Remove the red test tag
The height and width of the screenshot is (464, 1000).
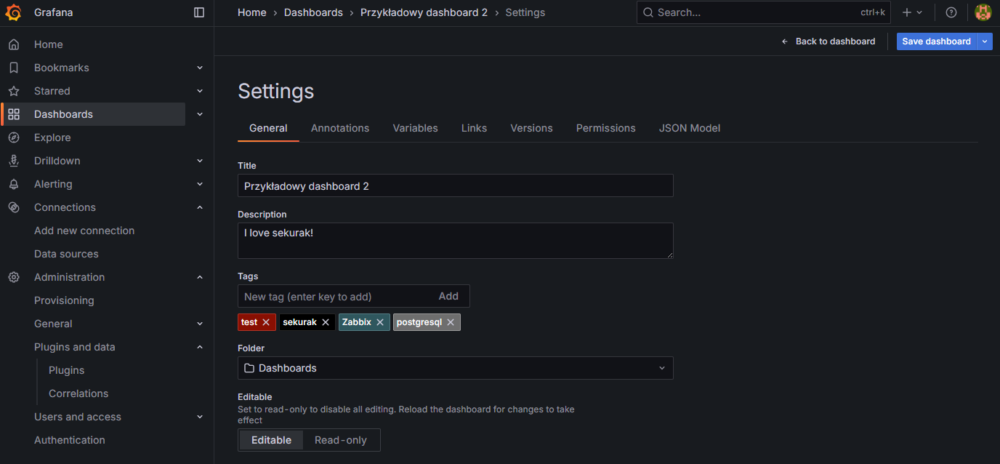[x=266, y=322]
